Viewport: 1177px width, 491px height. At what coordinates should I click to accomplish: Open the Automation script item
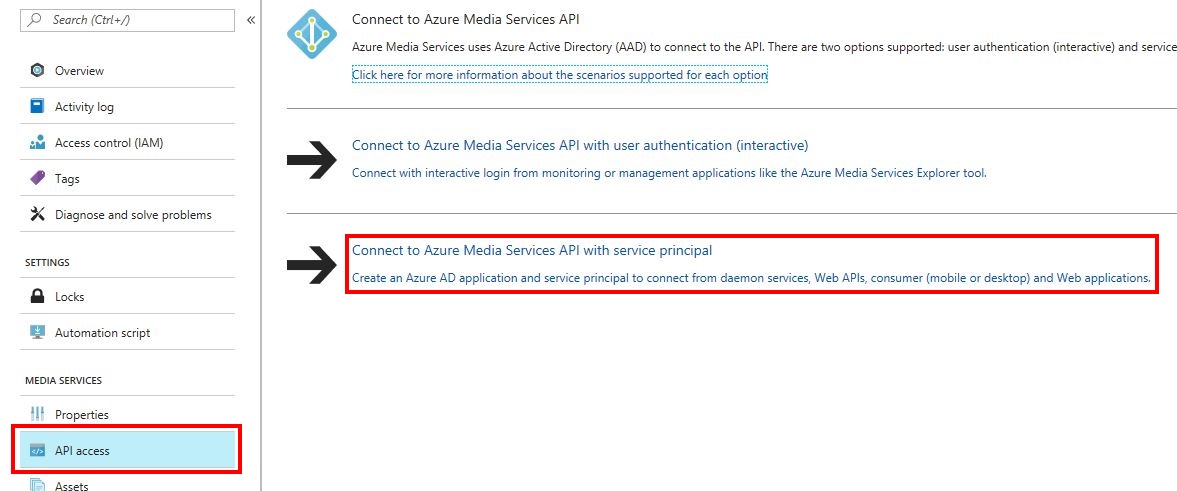128,333
